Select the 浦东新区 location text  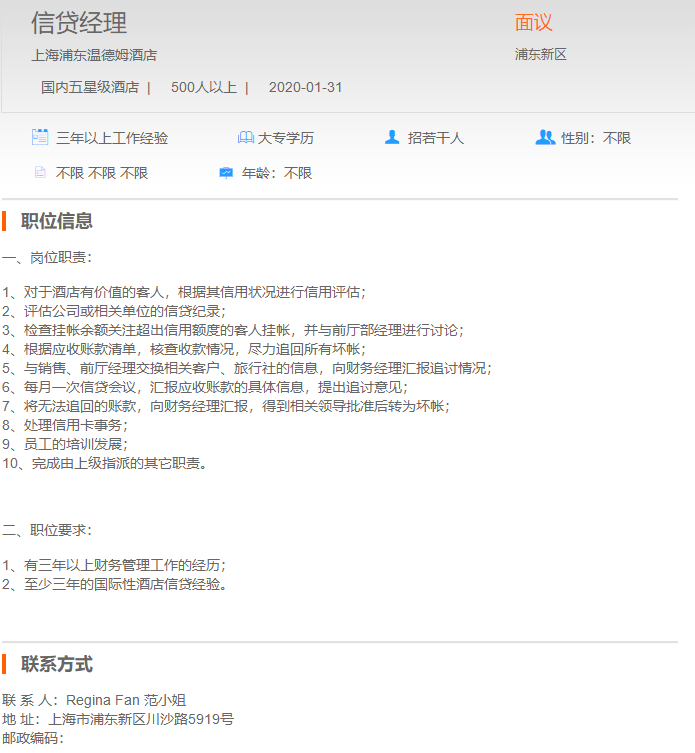541,55
